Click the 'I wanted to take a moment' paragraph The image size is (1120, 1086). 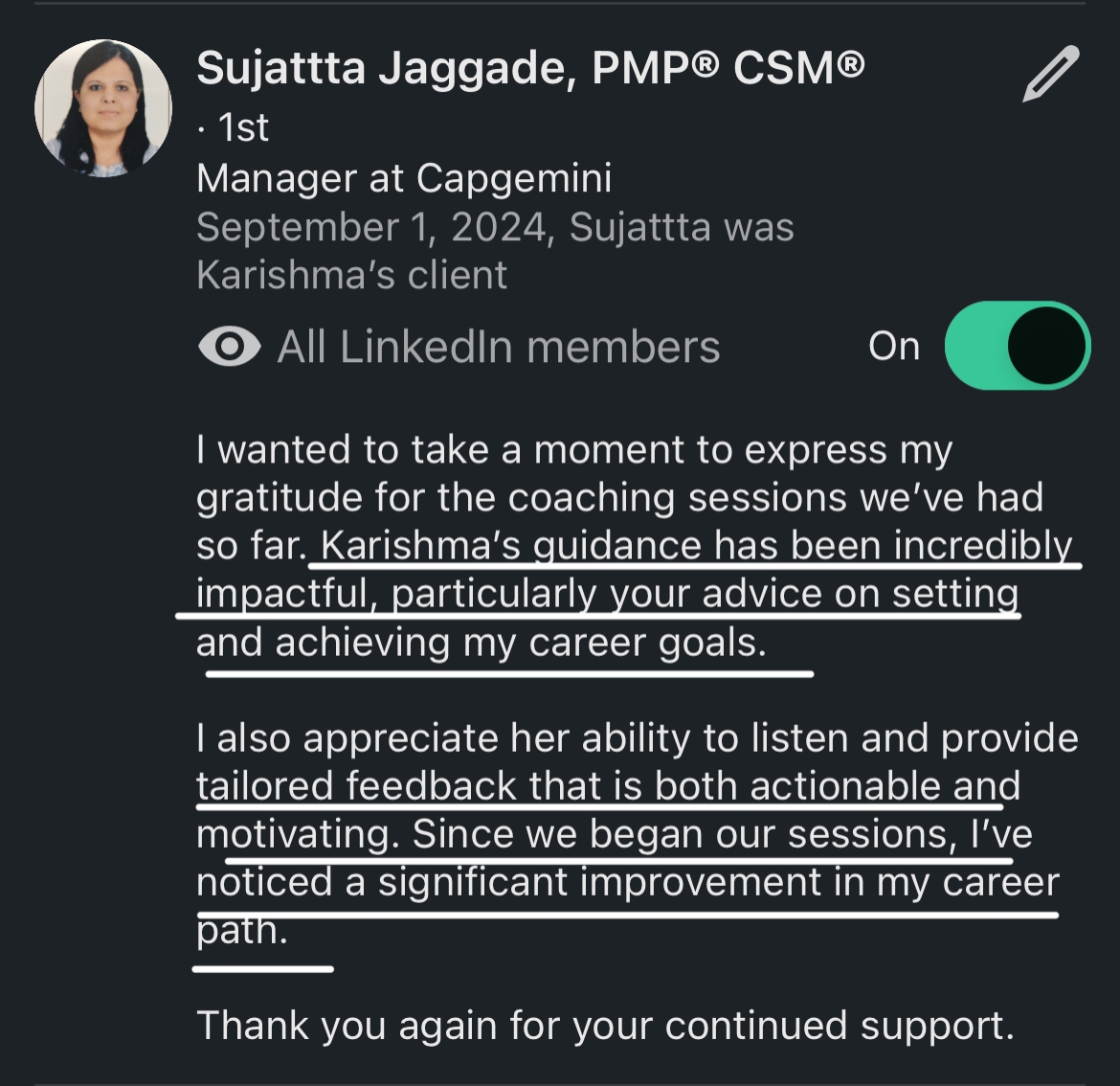click(573, 450)
